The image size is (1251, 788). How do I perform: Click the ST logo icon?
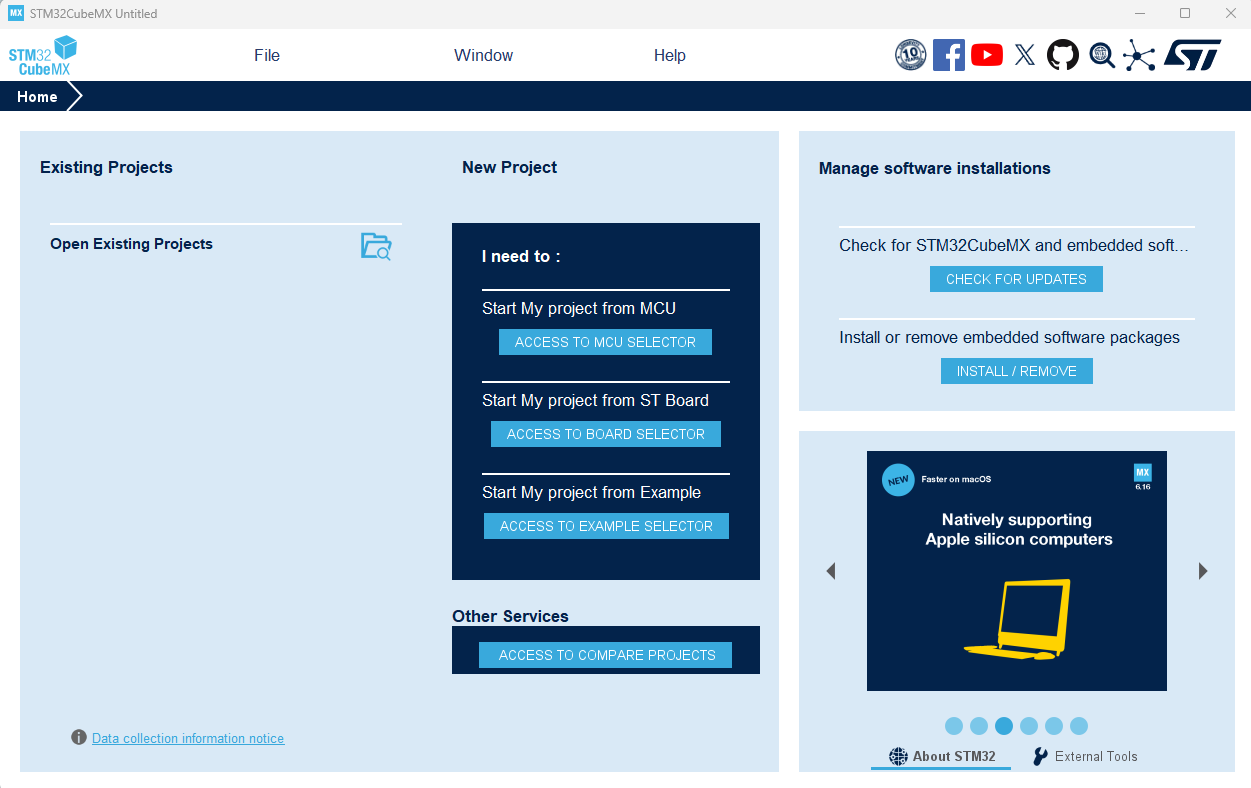pos(1193,55)
